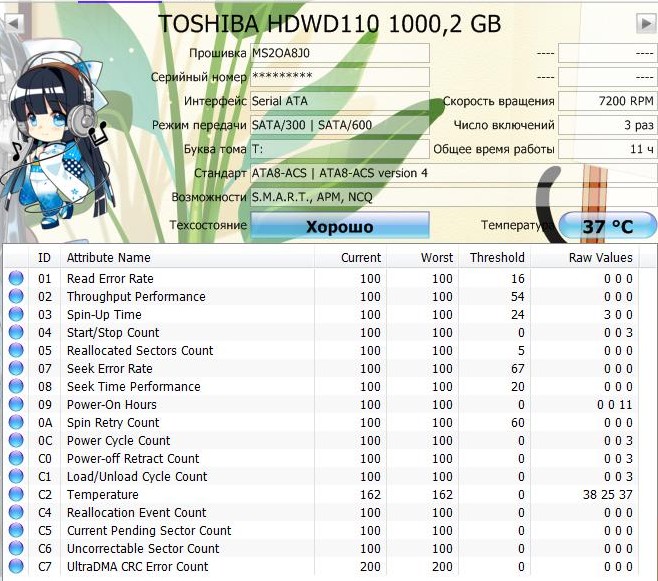Click the S.M.A.R.T., APM, NCQ features field
The height and width of the screenshot is (581, 658).
(x=454, y=197)
